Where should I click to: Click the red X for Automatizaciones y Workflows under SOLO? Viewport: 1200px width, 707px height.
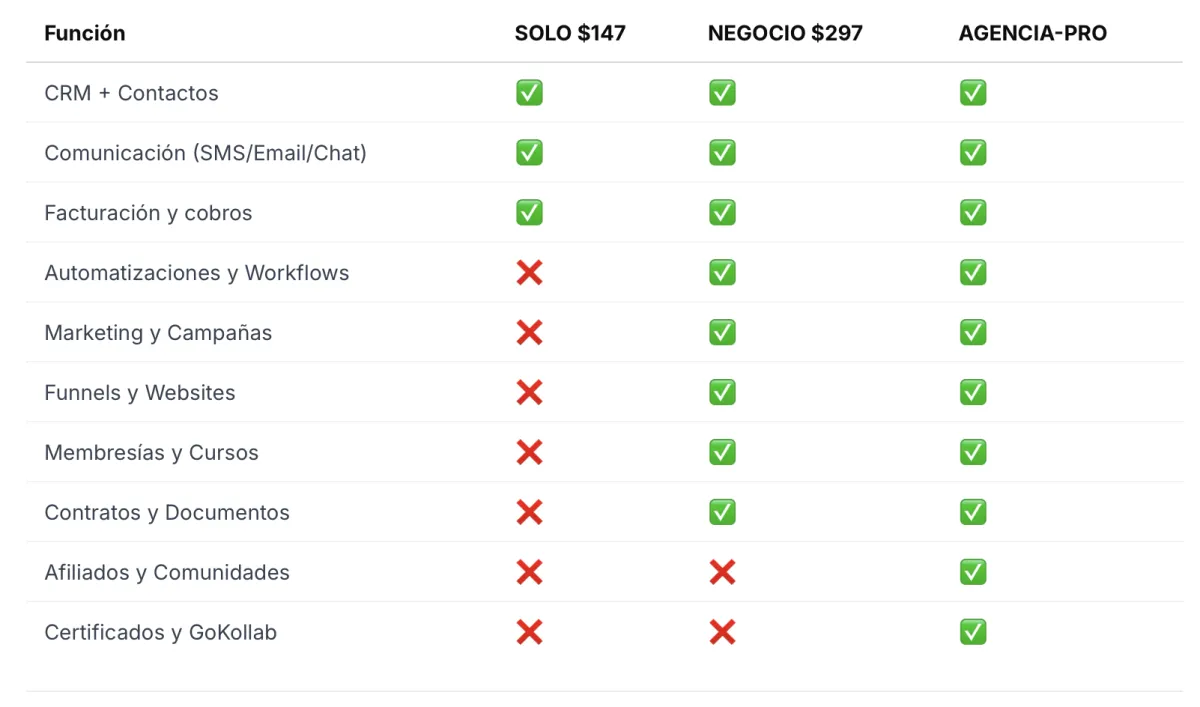pyautogui.click(x=529, y=272)
